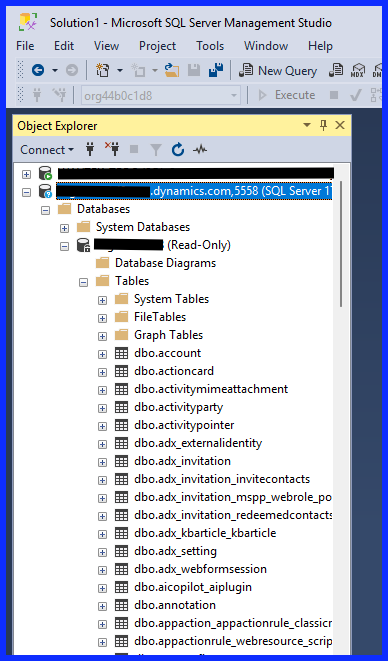Click the table icon of dbo.annotation

click(121, 605)
